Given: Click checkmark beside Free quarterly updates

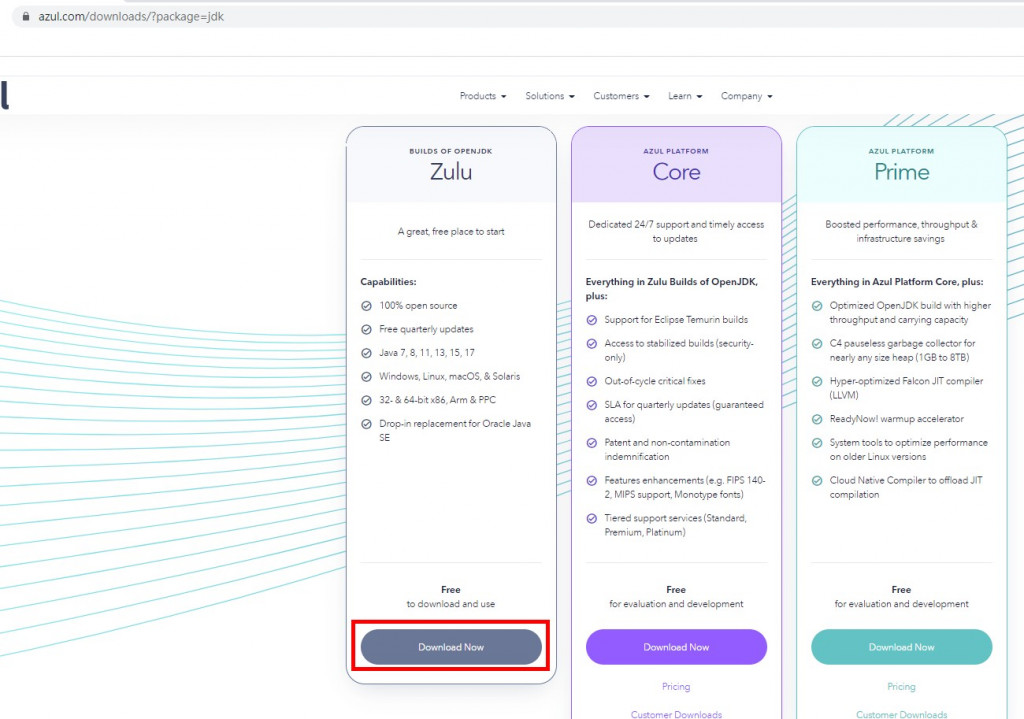Looking at the screenshot, I should point(366,329).
